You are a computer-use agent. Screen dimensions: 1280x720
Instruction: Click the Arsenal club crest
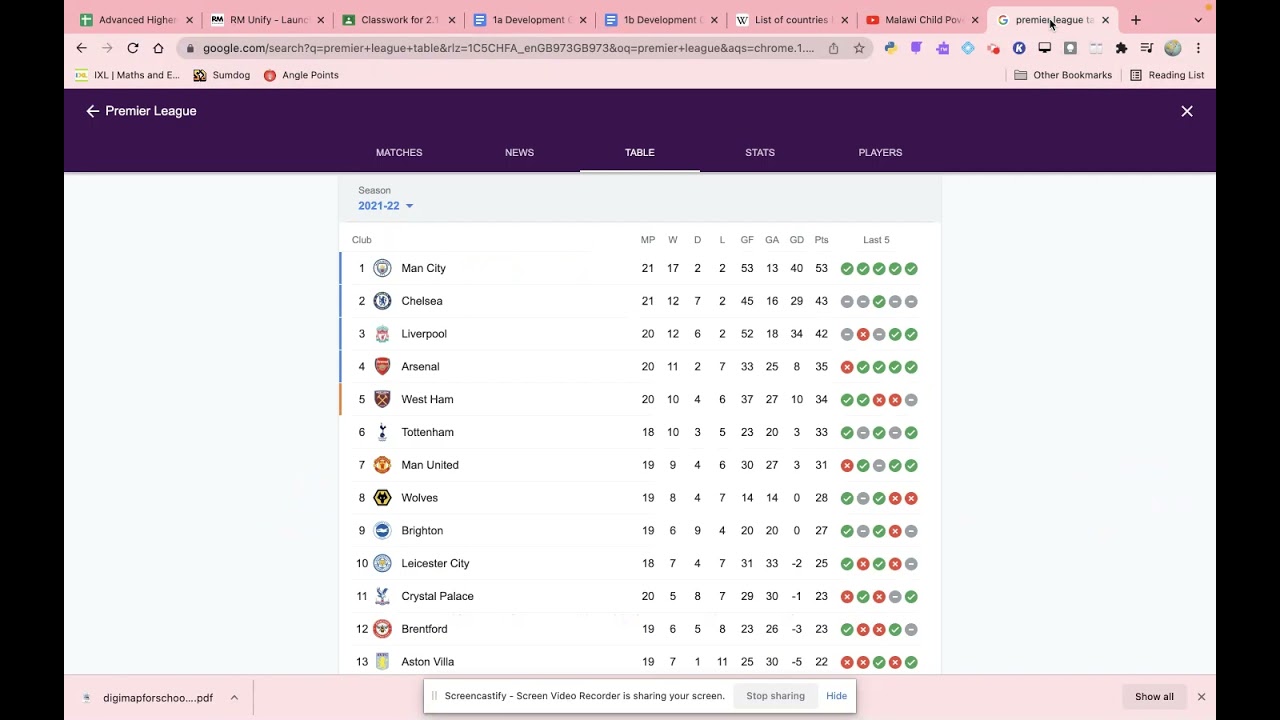tap(382, 367)
